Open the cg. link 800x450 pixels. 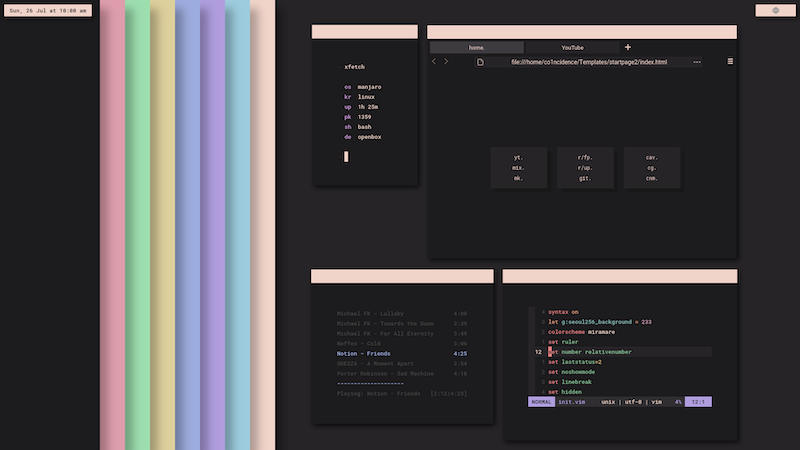click(x=652, y=168)
